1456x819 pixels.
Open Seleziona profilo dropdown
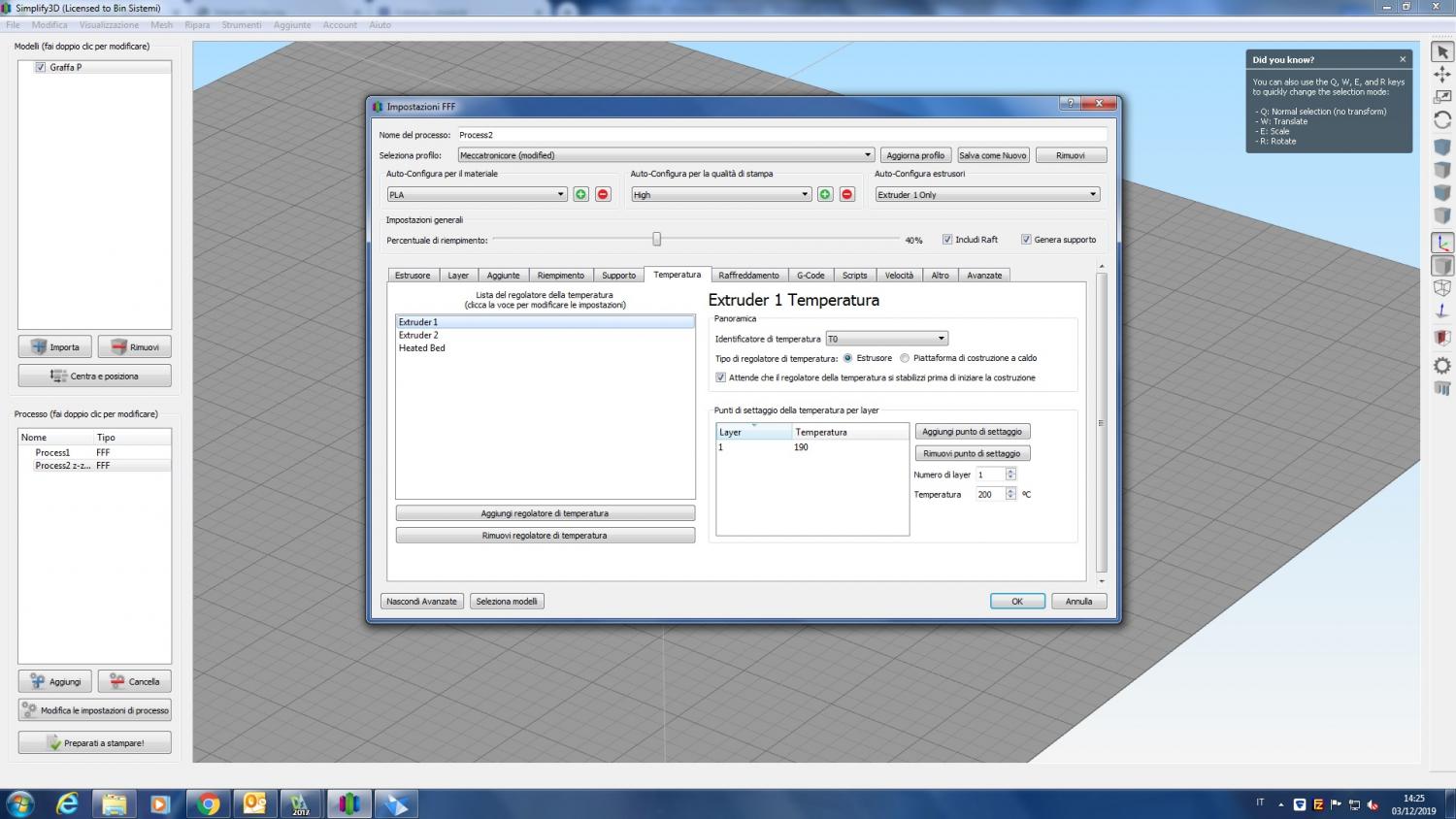click(666, 155)
